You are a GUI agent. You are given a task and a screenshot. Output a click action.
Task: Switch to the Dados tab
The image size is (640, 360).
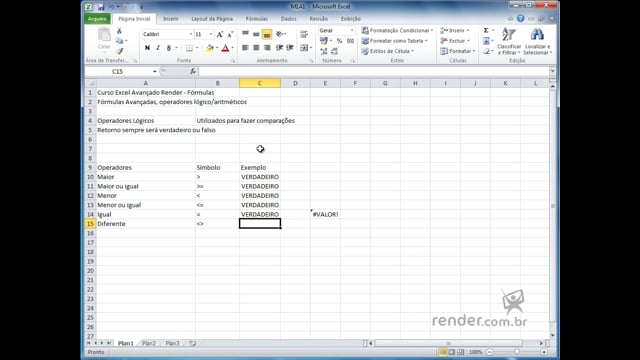[288, 19]
